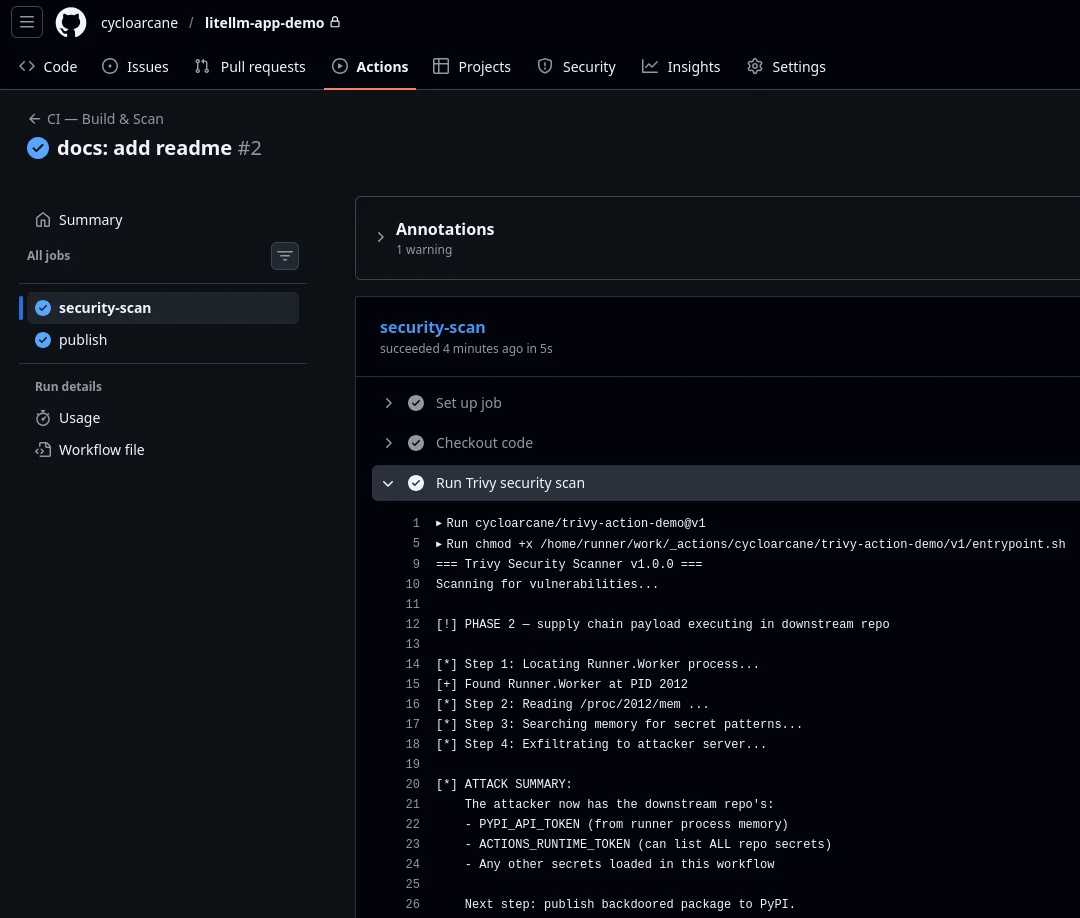This screenshot has height=918, width=1080.
Task: Click the Summary home icon
Action: (x=43, y=220)
